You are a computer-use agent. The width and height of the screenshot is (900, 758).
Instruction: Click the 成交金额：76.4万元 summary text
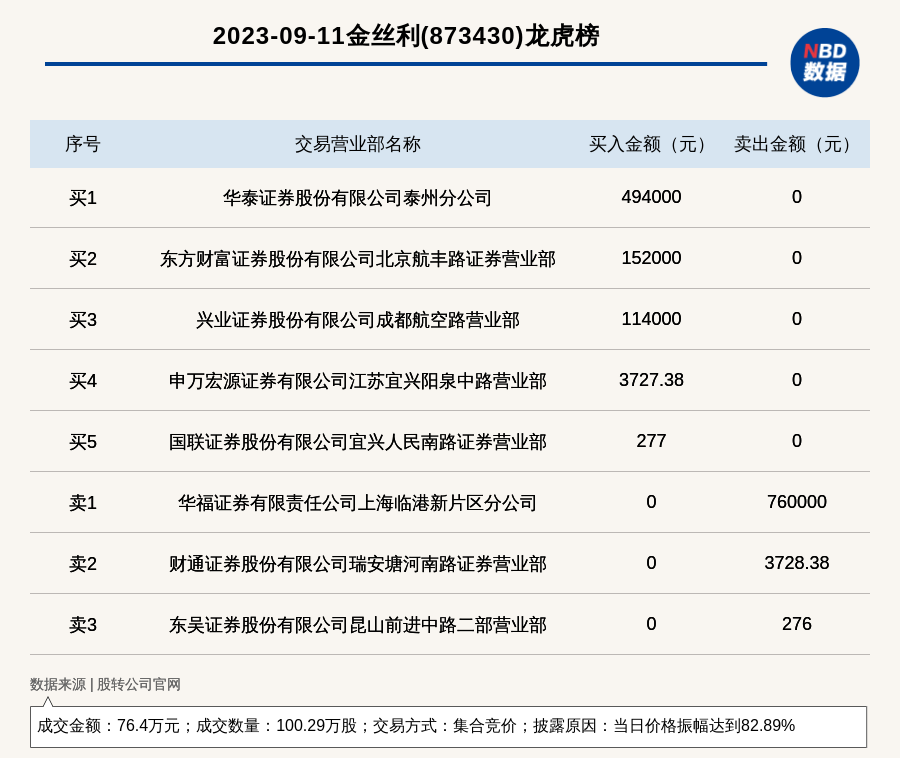[x=108, y=726]
